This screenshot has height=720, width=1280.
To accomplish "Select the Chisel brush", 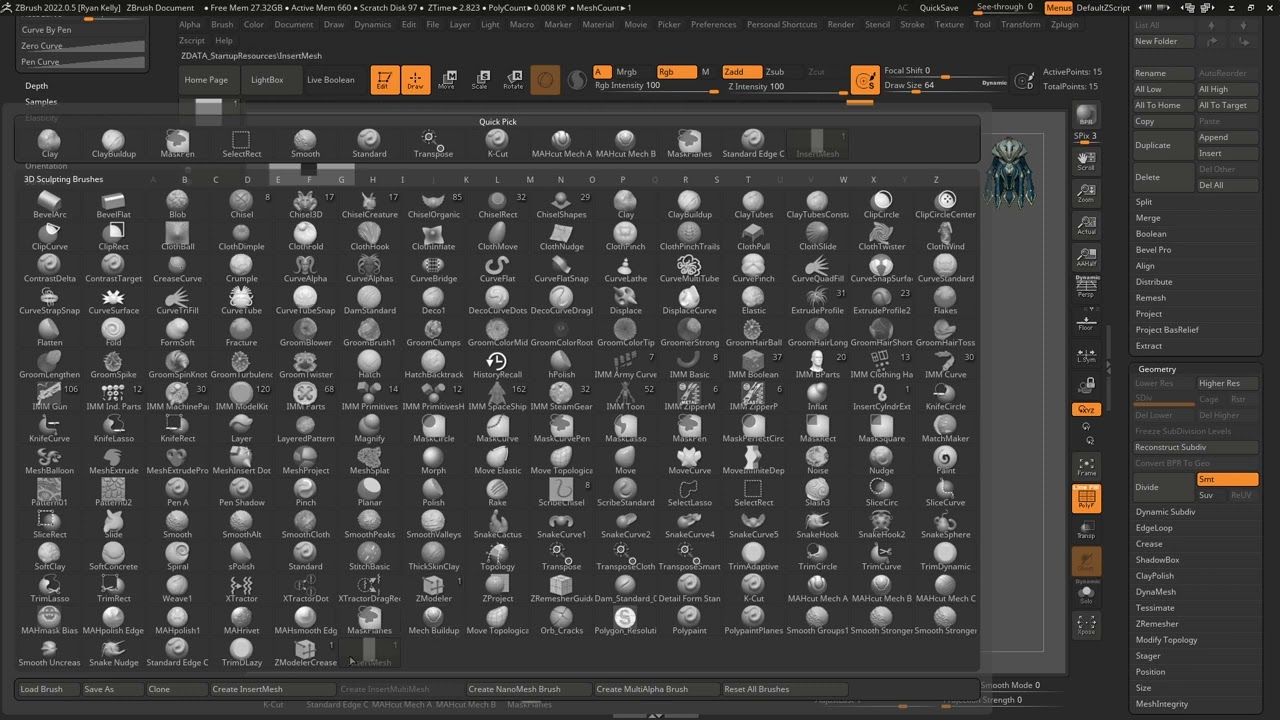I will pyautogui.click(x=241, y=204).
